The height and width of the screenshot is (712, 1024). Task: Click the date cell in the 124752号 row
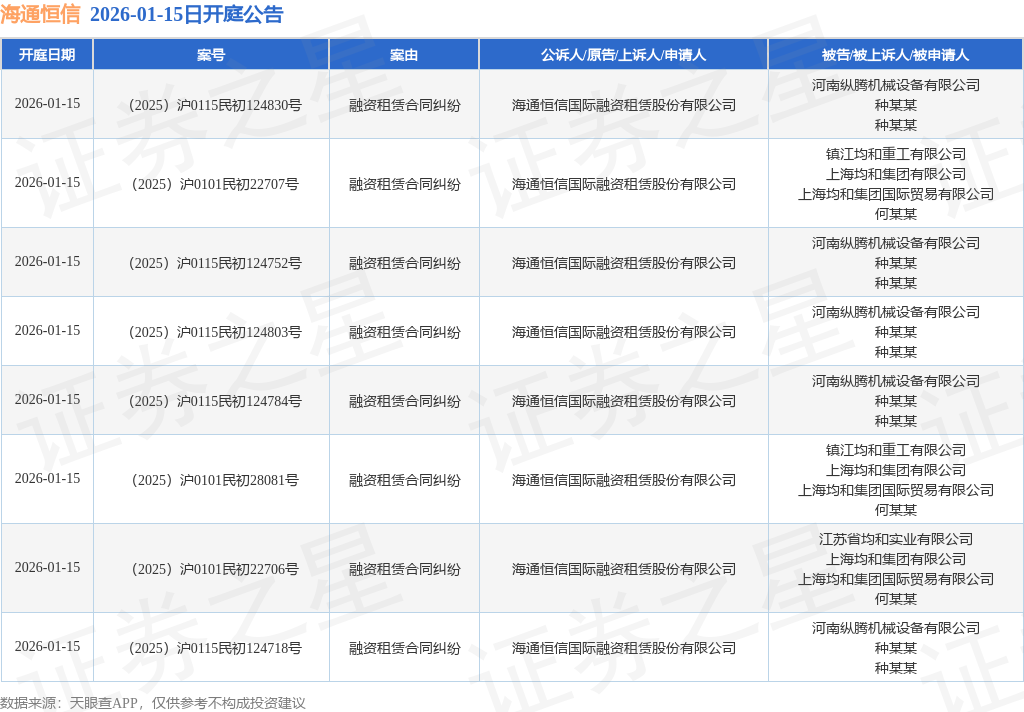pyautogui.click(x=47, y=261)
